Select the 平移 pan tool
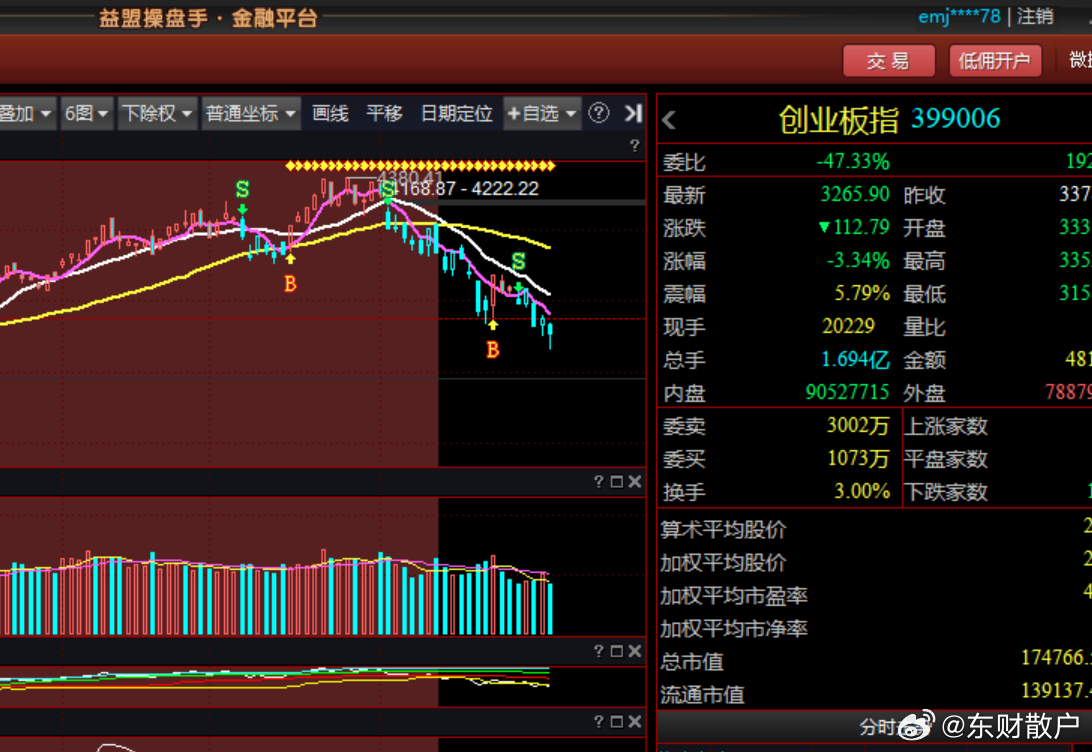The image size is (1092, 752). click(x=384, y=113)
